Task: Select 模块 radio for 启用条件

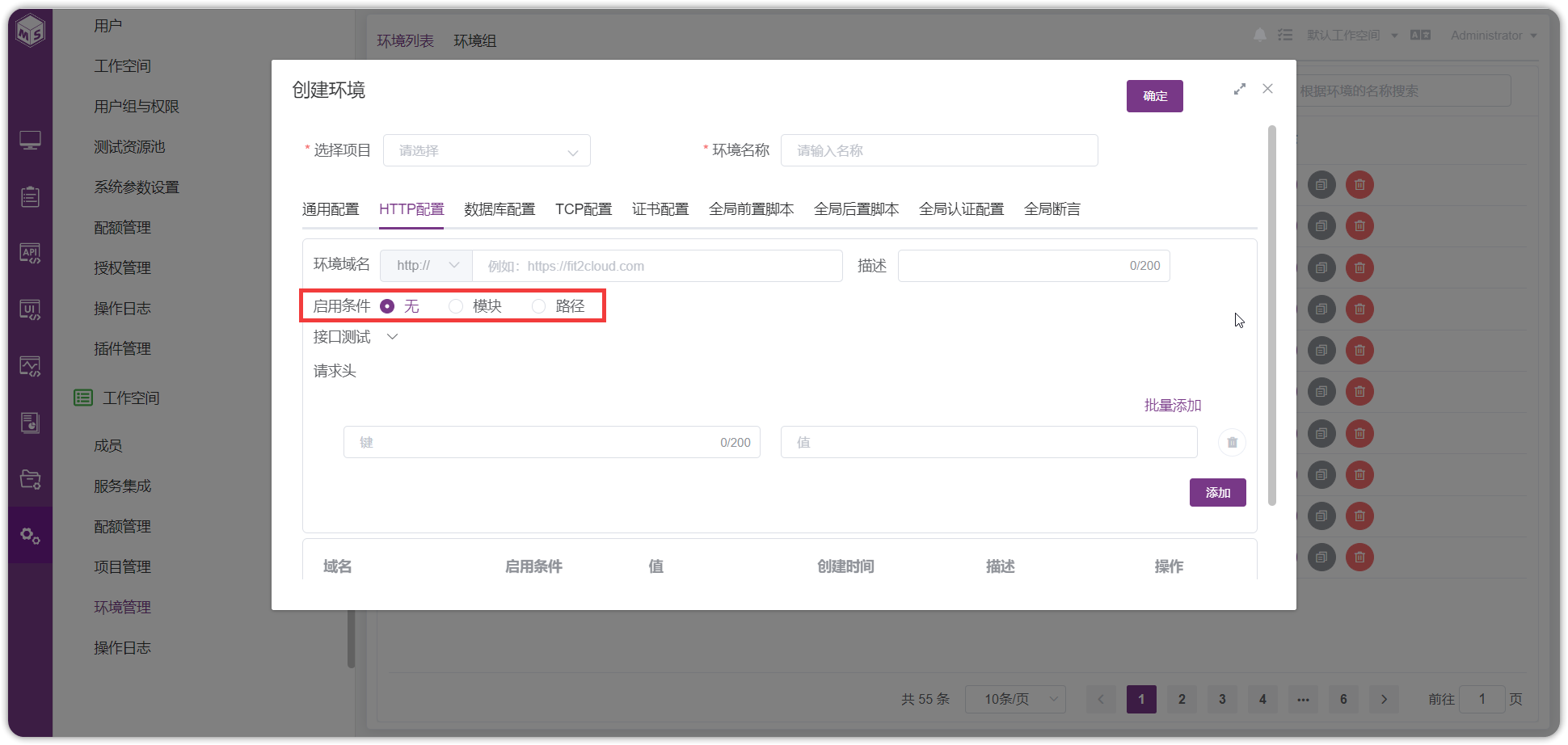Action: [x=456, y=306]
